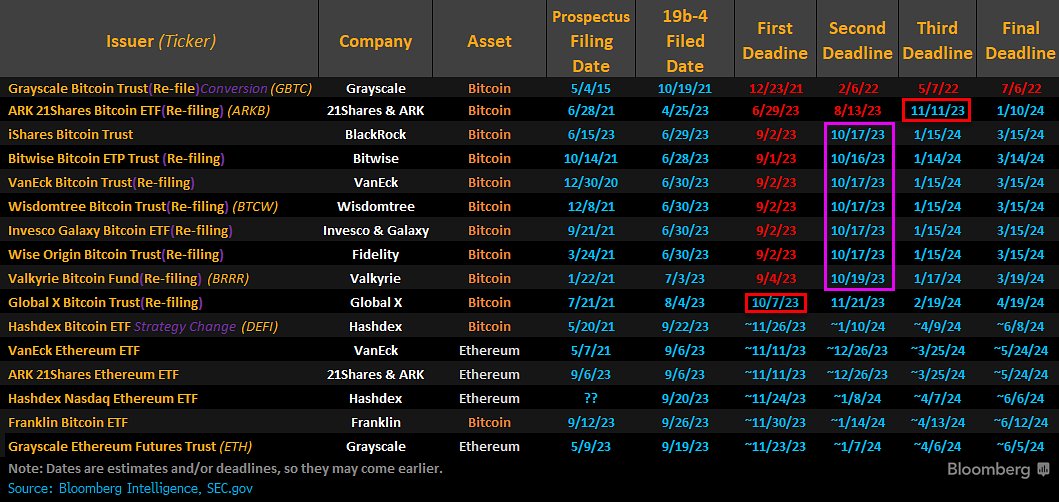Screen dimensions: 1059x502
Task: Click the ?? prospectus date for Hashdex
Action: [591, 398]
